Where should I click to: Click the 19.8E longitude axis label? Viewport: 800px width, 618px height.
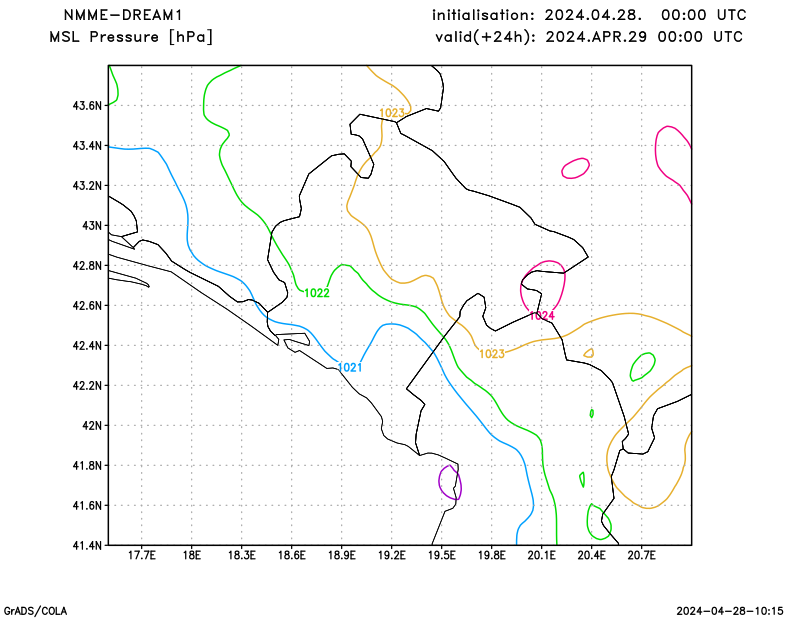[x=492, y=555]
